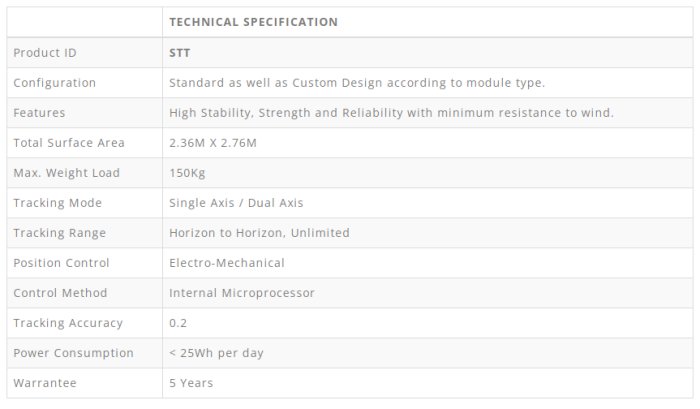Click the Single Axis / Dual Axis value
Screen dimensions: 700x409
click(236, 203)
